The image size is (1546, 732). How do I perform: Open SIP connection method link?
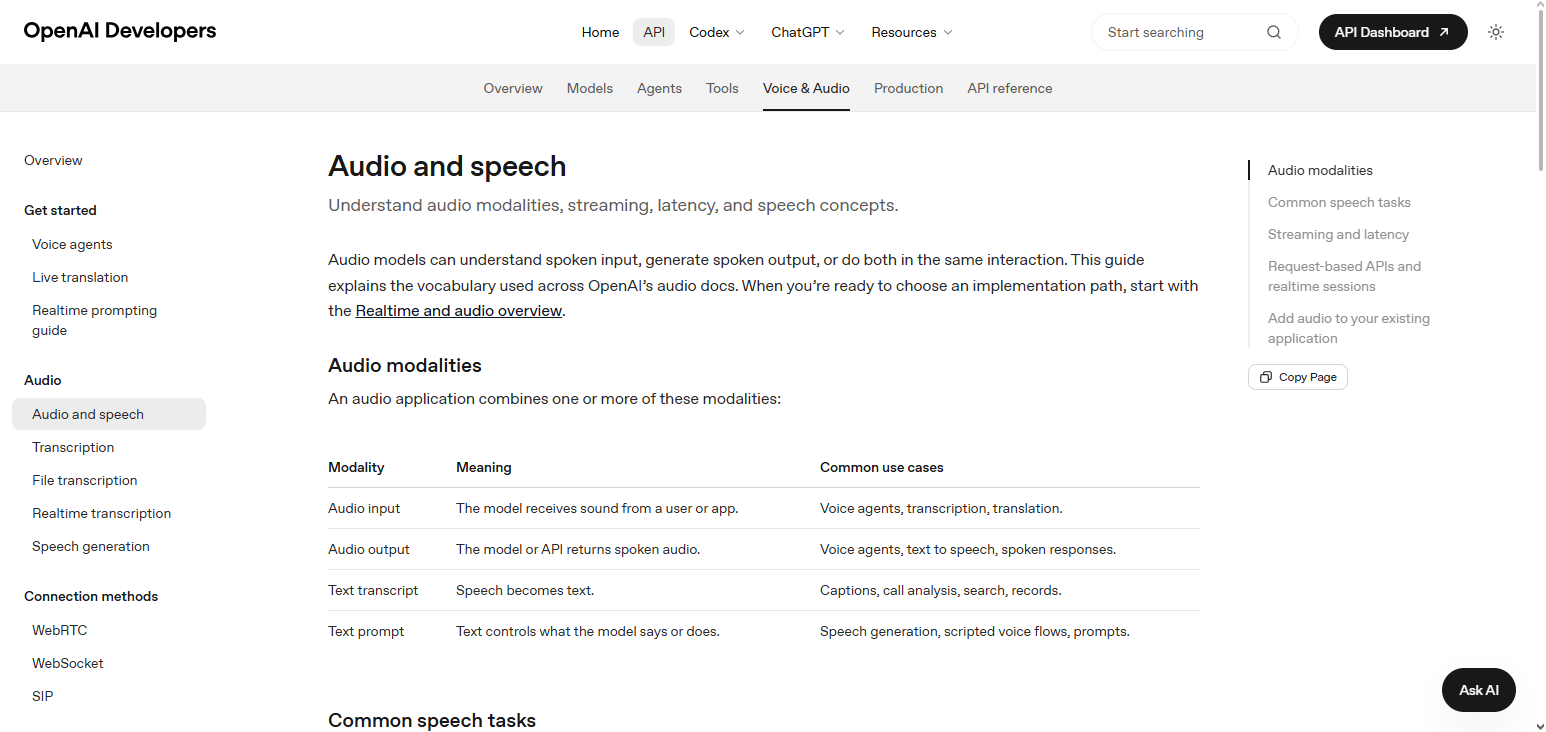(x=43, y=696)
